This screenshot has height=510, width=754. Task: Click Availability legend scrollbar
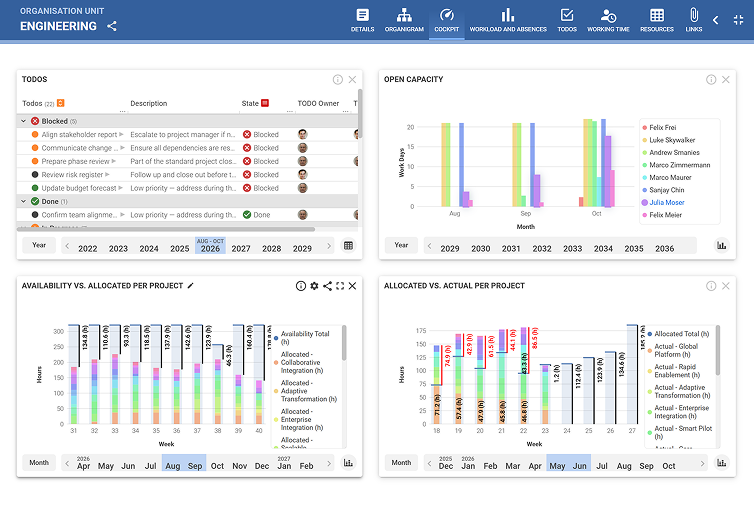click(x=344, y=343)
